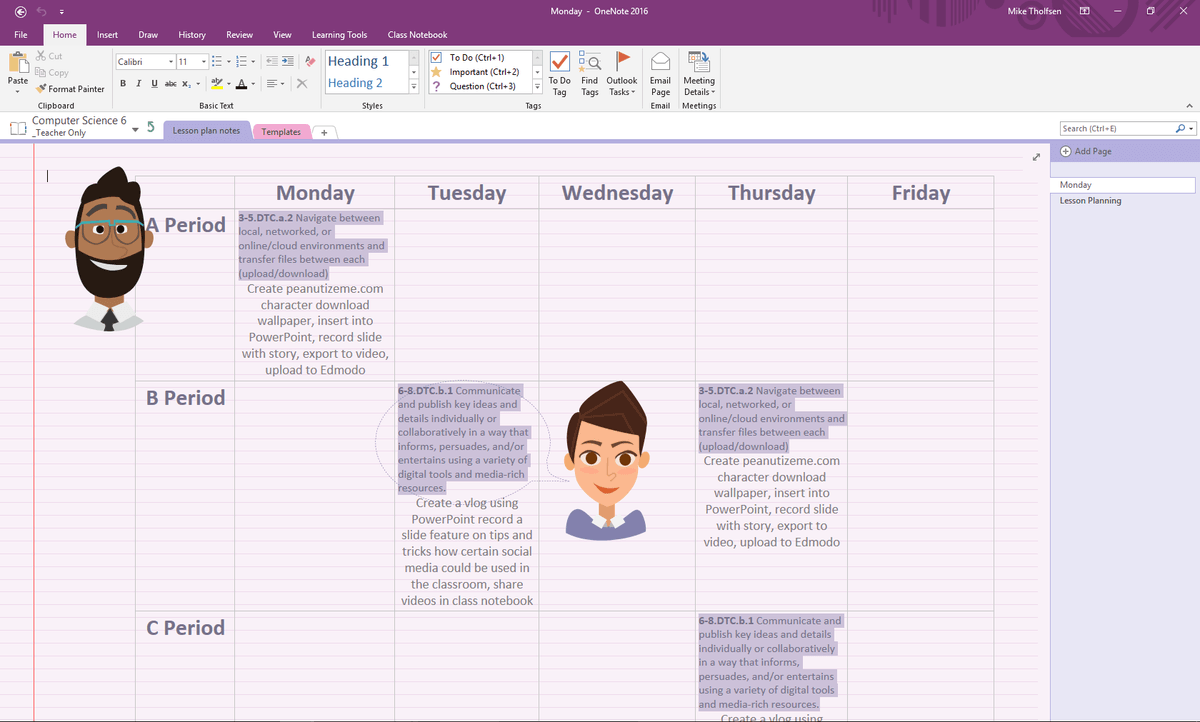Click the bullet list icon
Image resolution: width=1200 pixels, height=722 pixels.
pos(216,62)
